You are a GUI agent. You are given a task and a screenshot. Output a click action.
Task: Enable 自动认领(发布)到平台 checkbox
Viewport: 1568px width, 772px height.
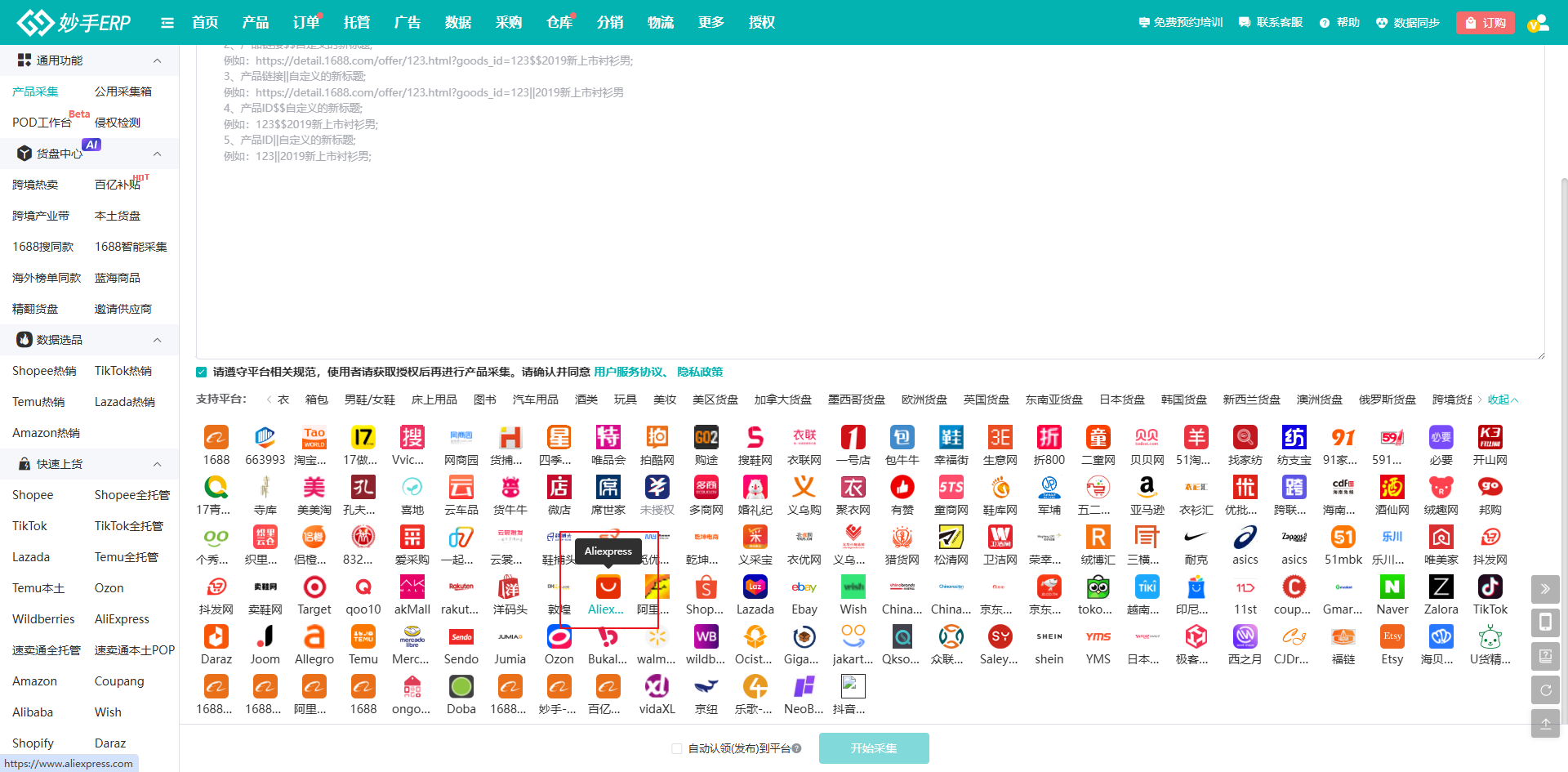click(x=676, y=748)
